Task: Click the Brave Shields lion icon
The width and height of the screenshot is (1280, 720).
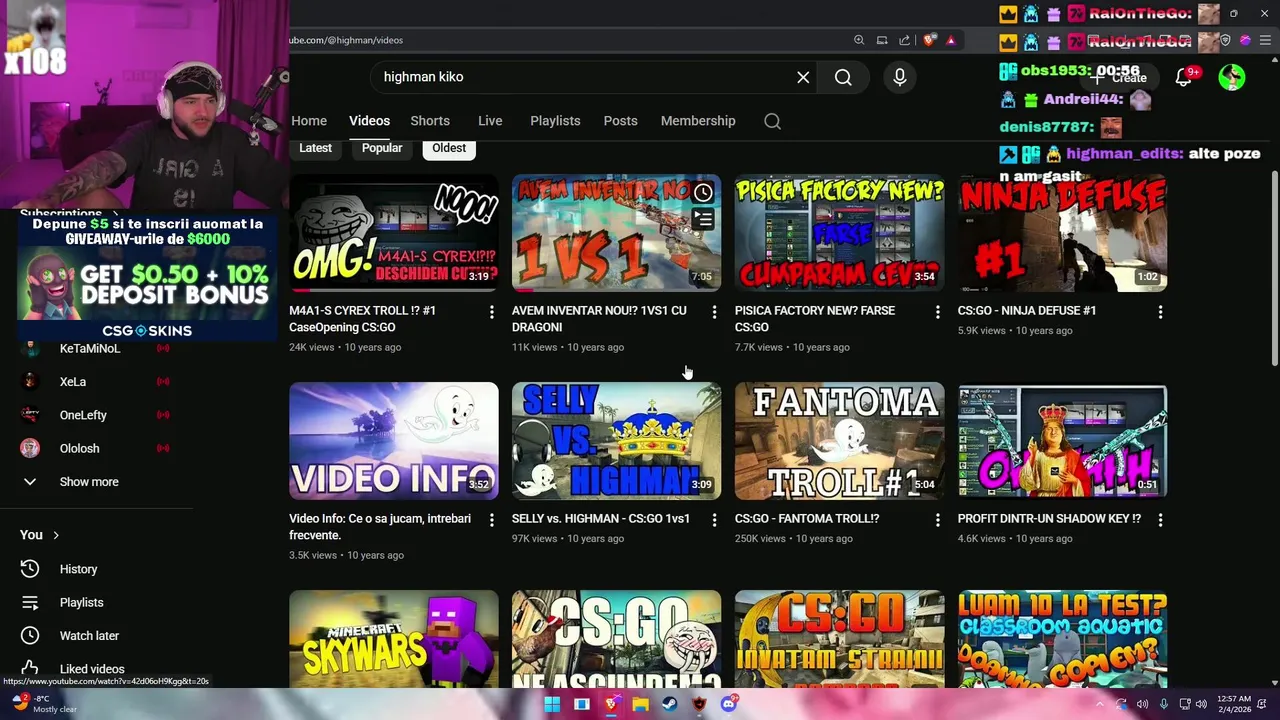Action: pos(929,40)
